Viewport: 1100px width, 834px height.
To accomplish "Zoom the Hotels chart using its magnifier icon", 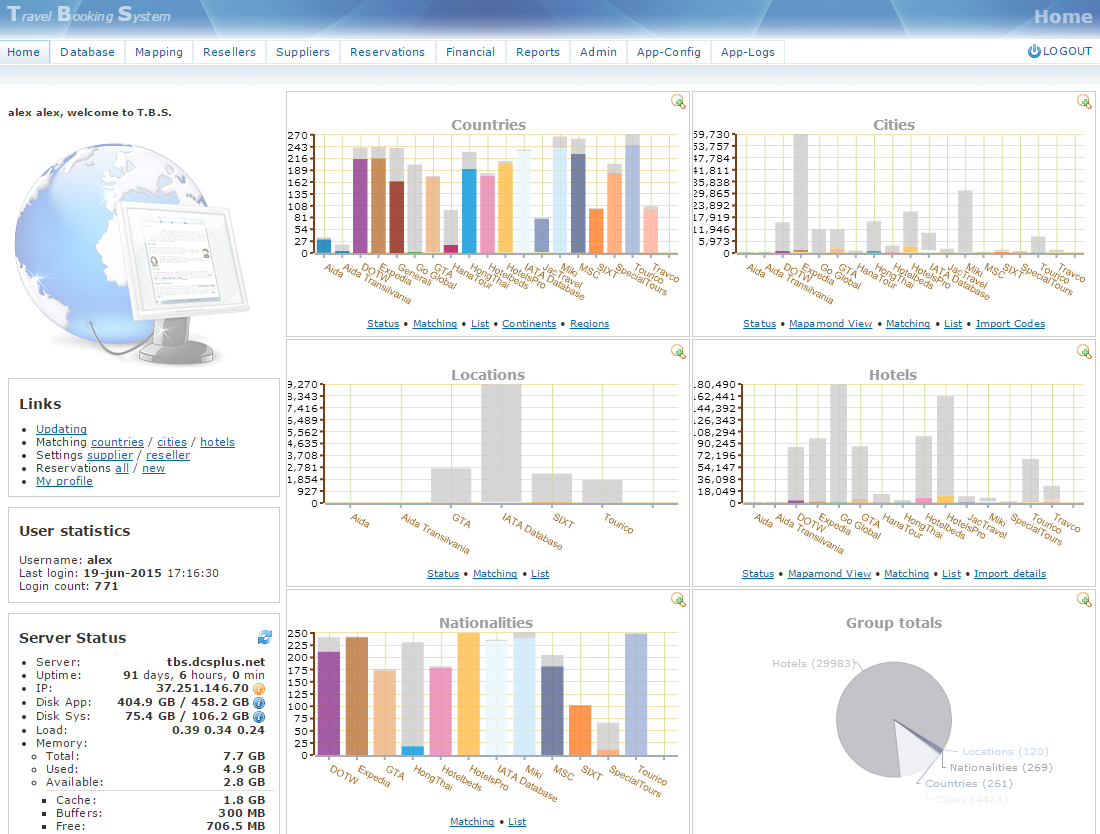I will [1084, 351].
